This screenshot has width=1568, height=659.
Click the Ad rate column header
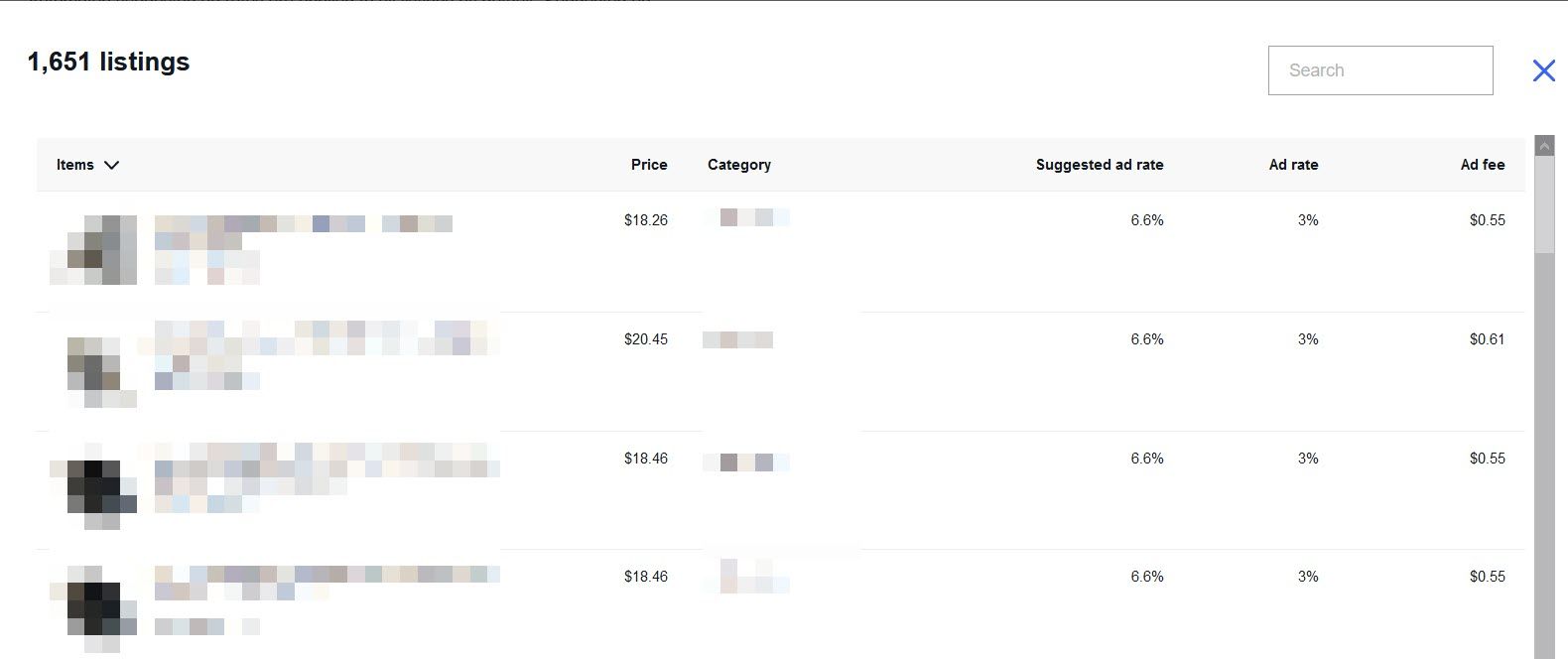[1293, 165]
